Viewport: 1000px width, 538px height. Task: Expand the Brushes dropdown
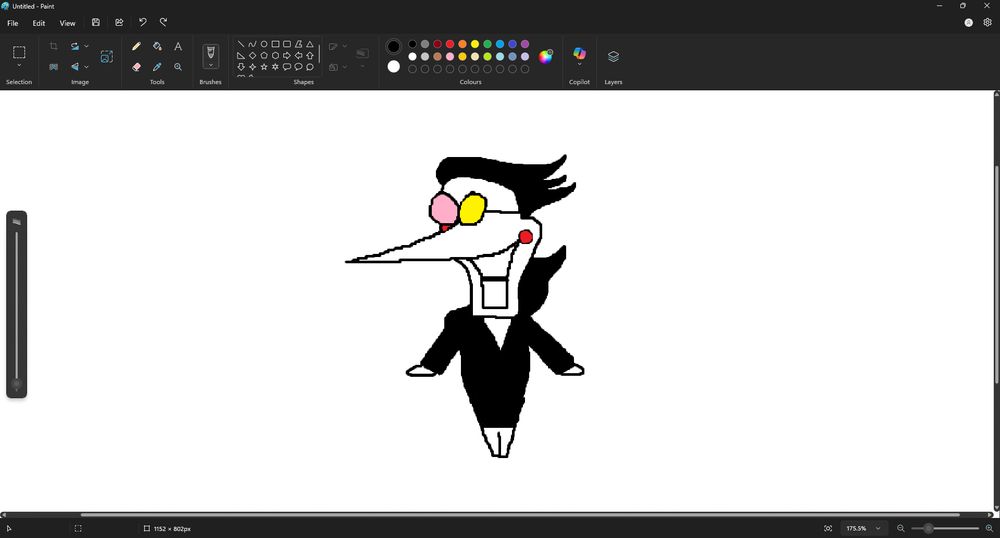click(210, 66)
